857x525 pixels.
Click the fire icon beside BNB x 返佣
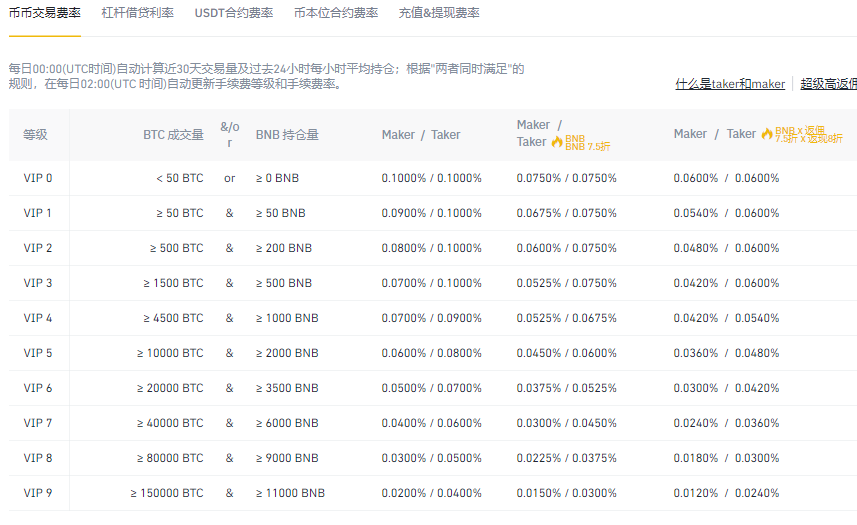tap(767, 133)
